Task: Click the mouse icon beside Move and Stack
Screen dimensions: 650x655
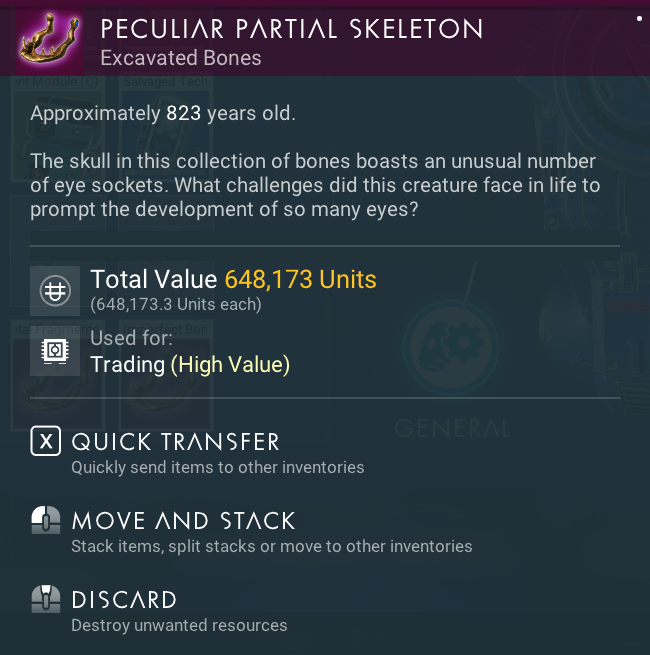Action: point(46,520)
